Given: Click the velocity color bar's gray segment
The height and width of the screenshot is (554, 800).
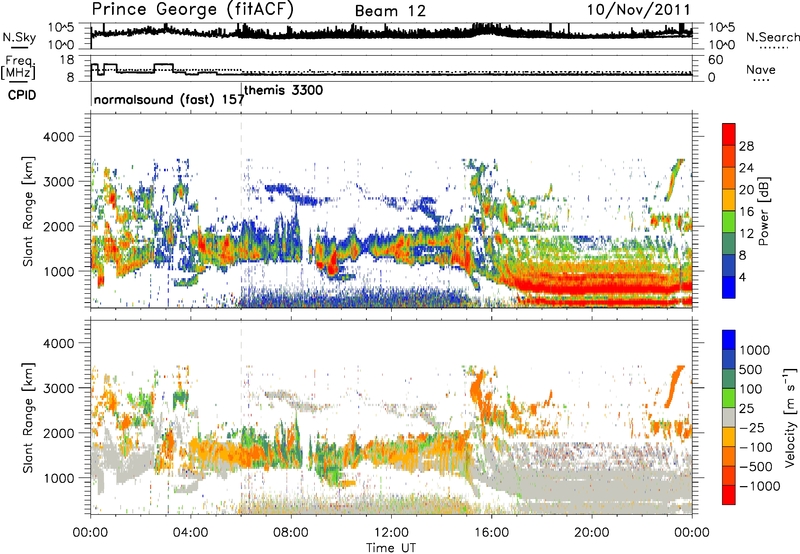Looking at the screenshot, I should click(729, 417).
